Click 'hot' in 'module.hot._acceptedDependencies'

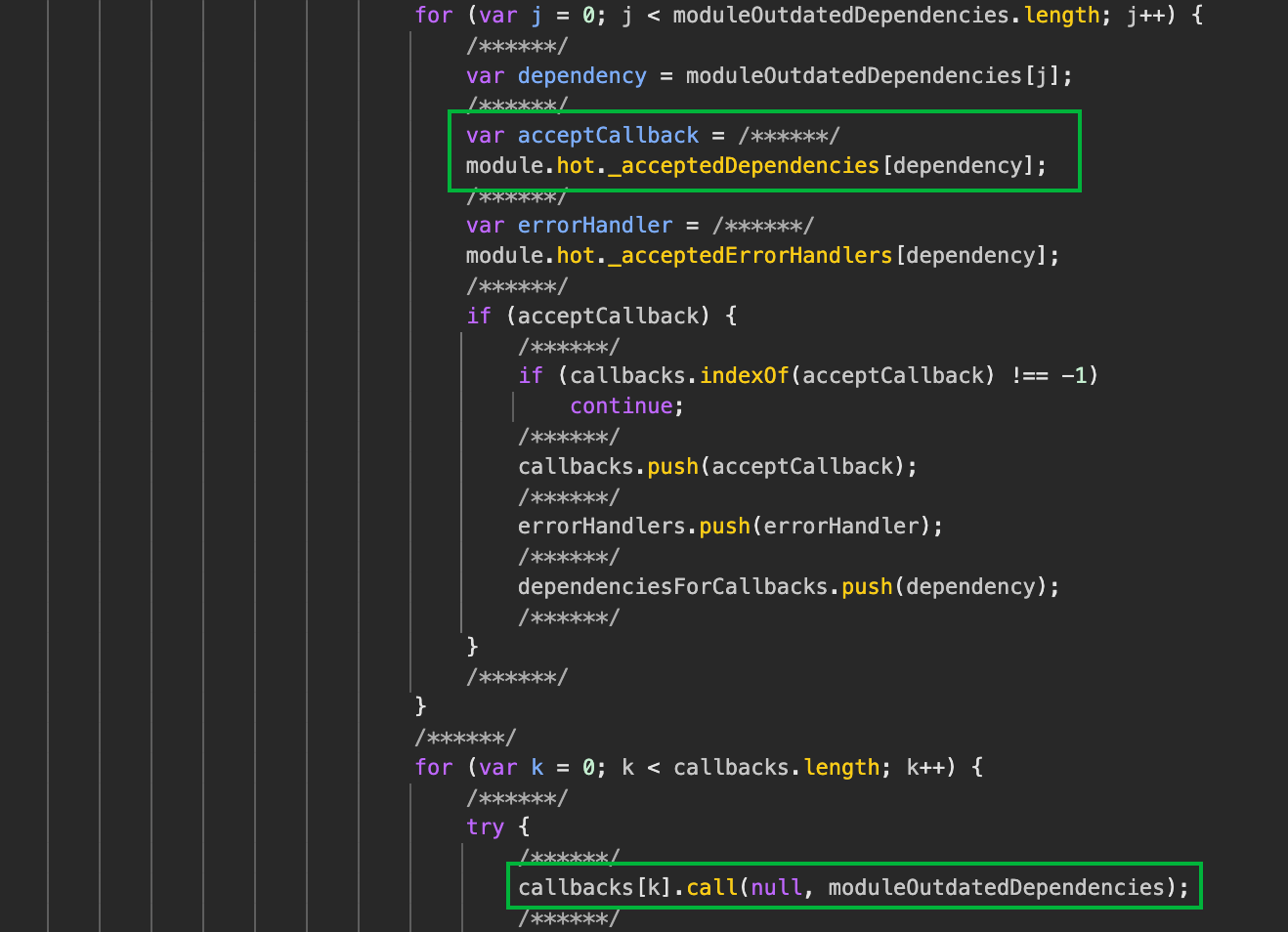click(x=577, y=166)
